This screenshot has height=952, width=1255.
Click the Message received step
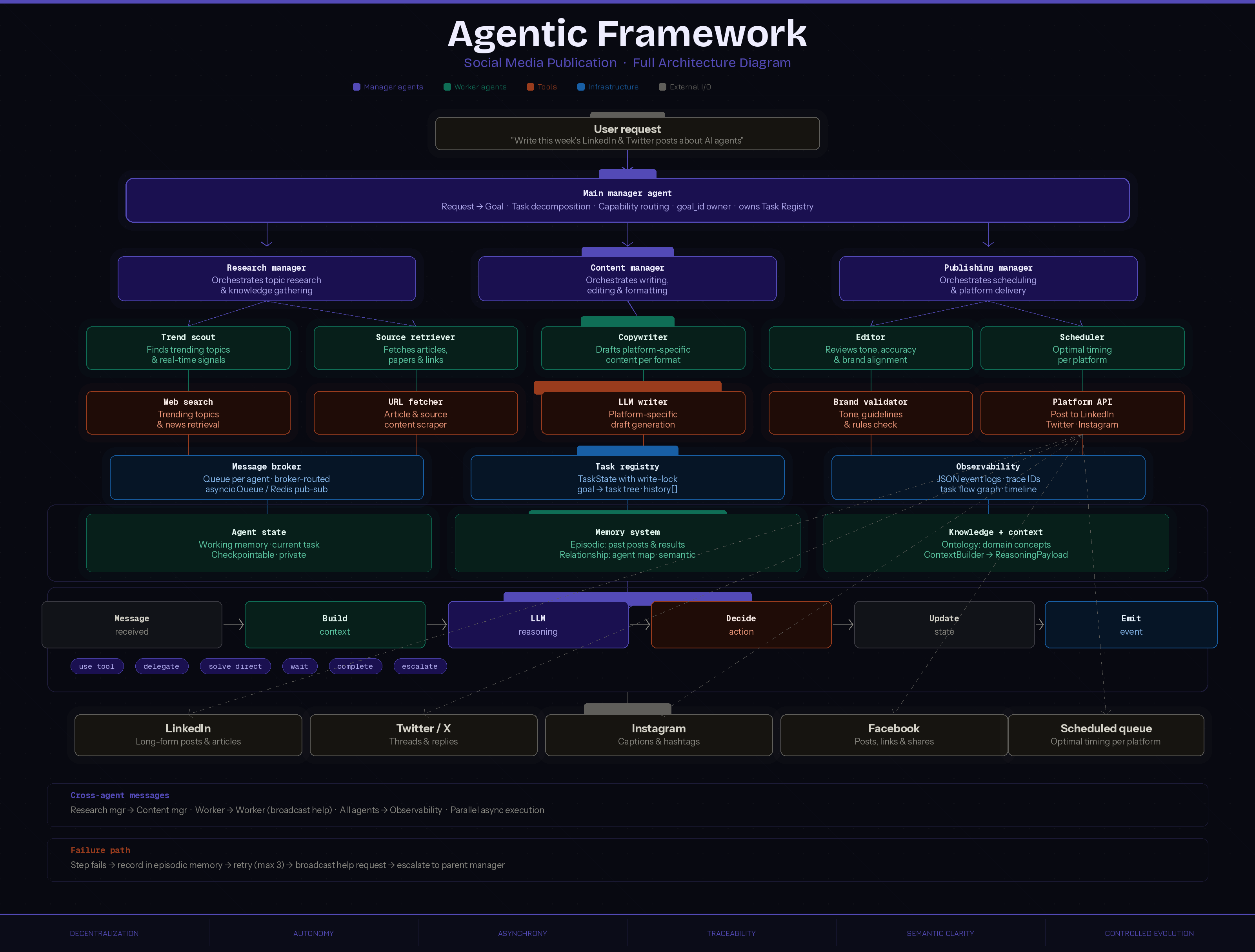tap(132, 624)
